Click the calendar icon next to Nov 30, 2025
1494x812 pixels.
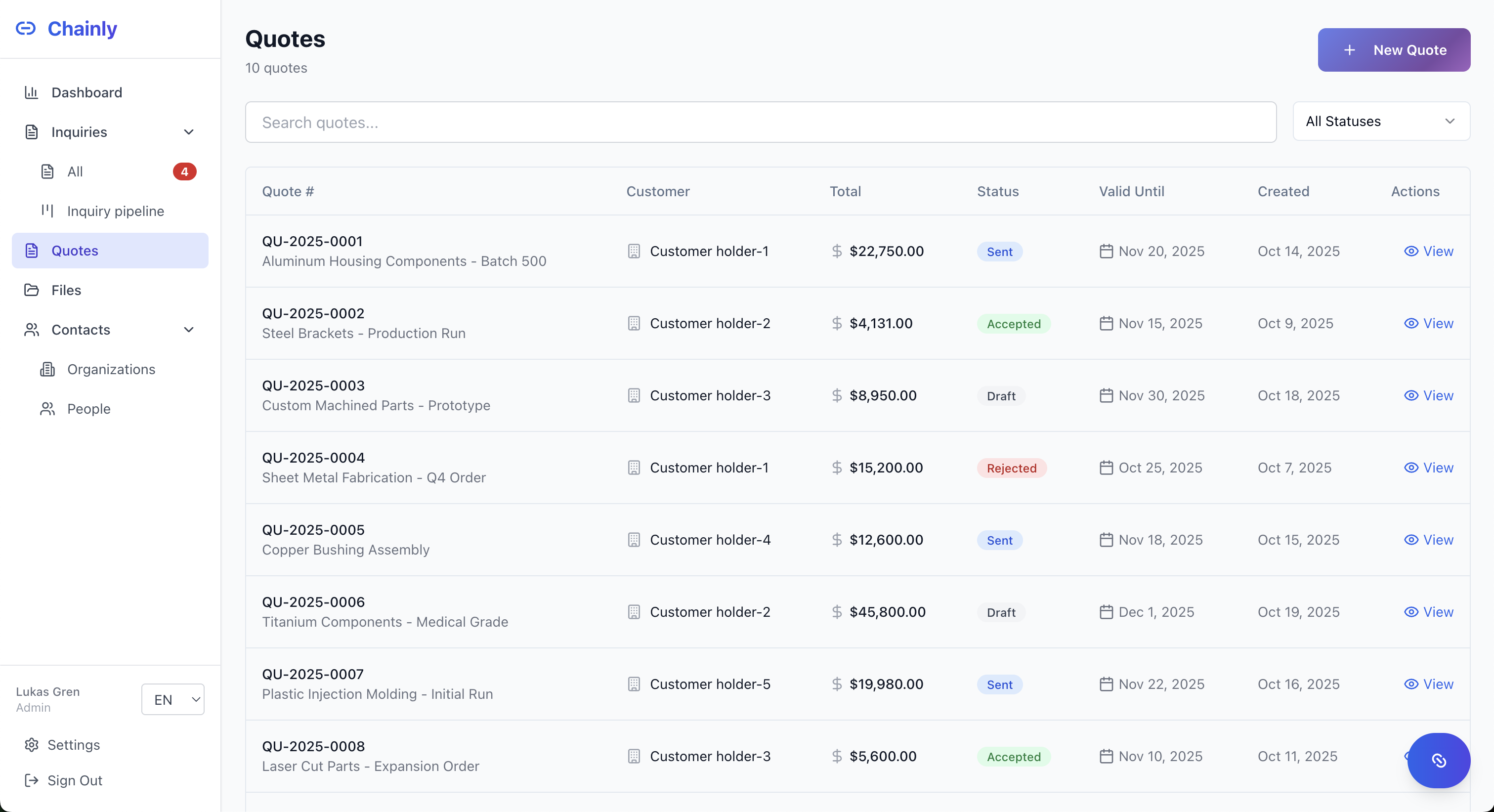pyautogui.click(x=1107, y=395)
